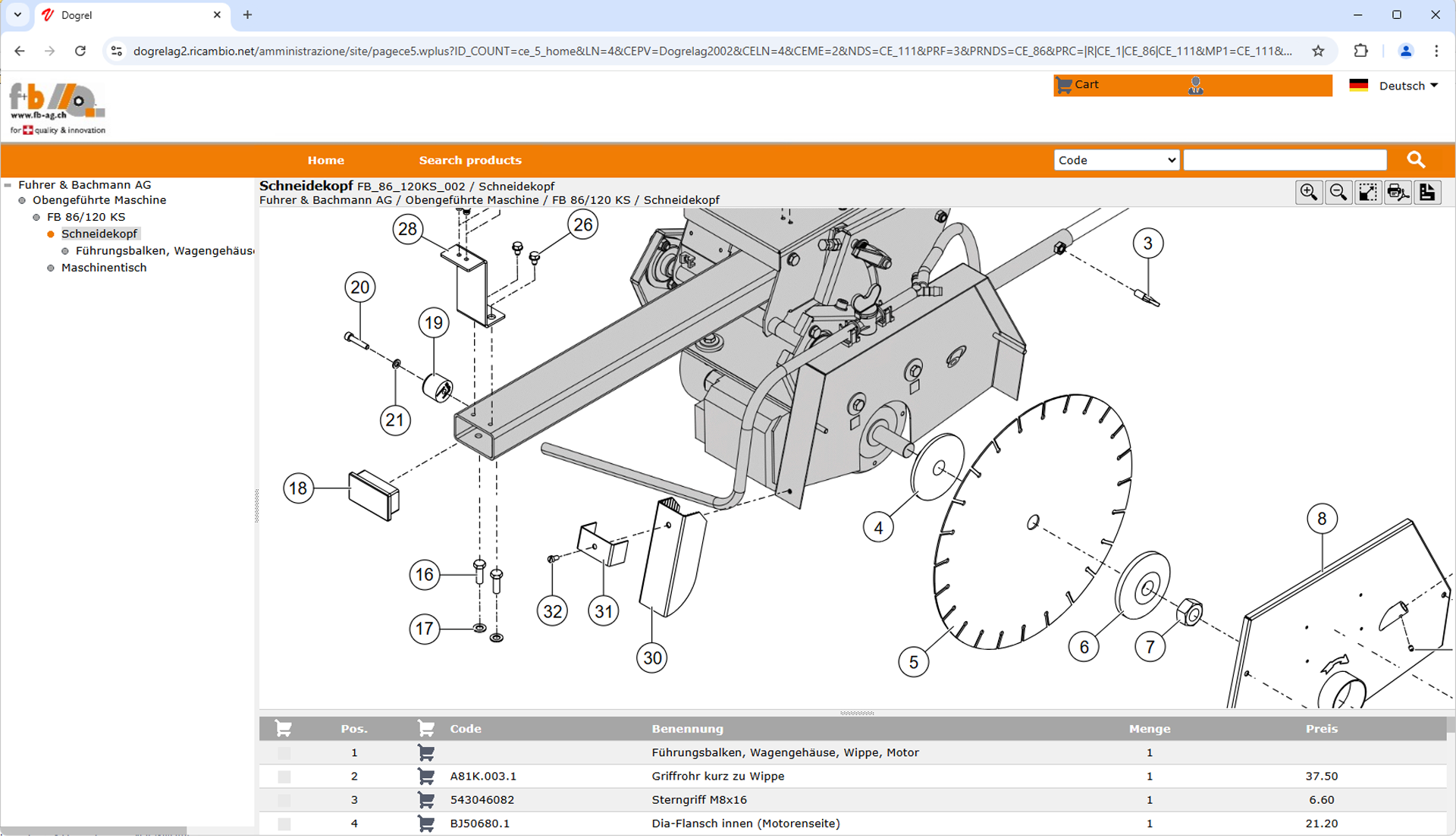Select callout number 30 in the diagram
Viewport: 1456px width, 838px height.
pos(652,658)
